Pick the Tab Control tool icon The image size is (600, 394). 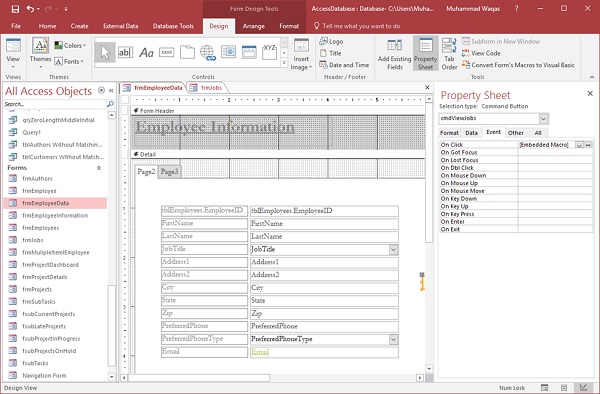187,52
